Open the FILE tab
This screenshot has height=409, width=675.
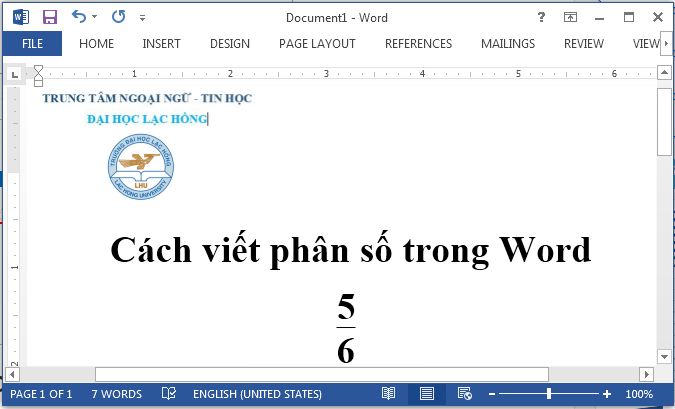coord(32,44)
